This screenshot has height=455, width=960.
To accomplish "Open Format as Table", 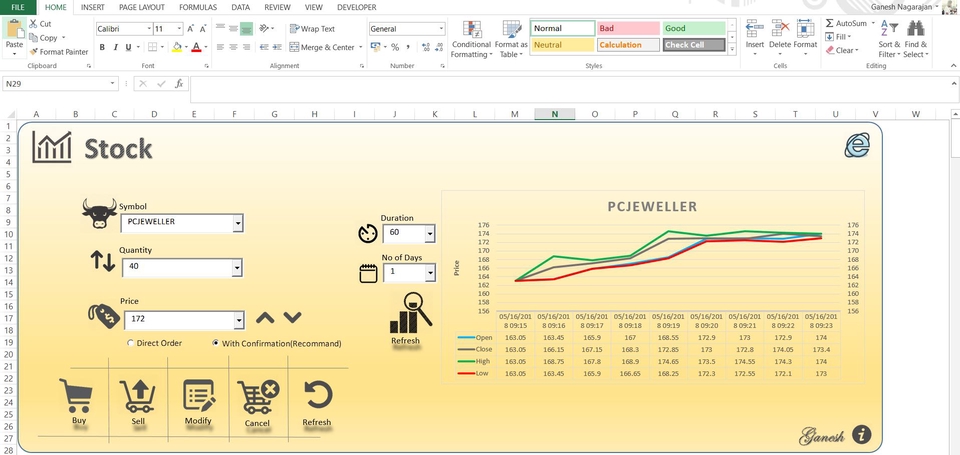I will click(511, 39).
